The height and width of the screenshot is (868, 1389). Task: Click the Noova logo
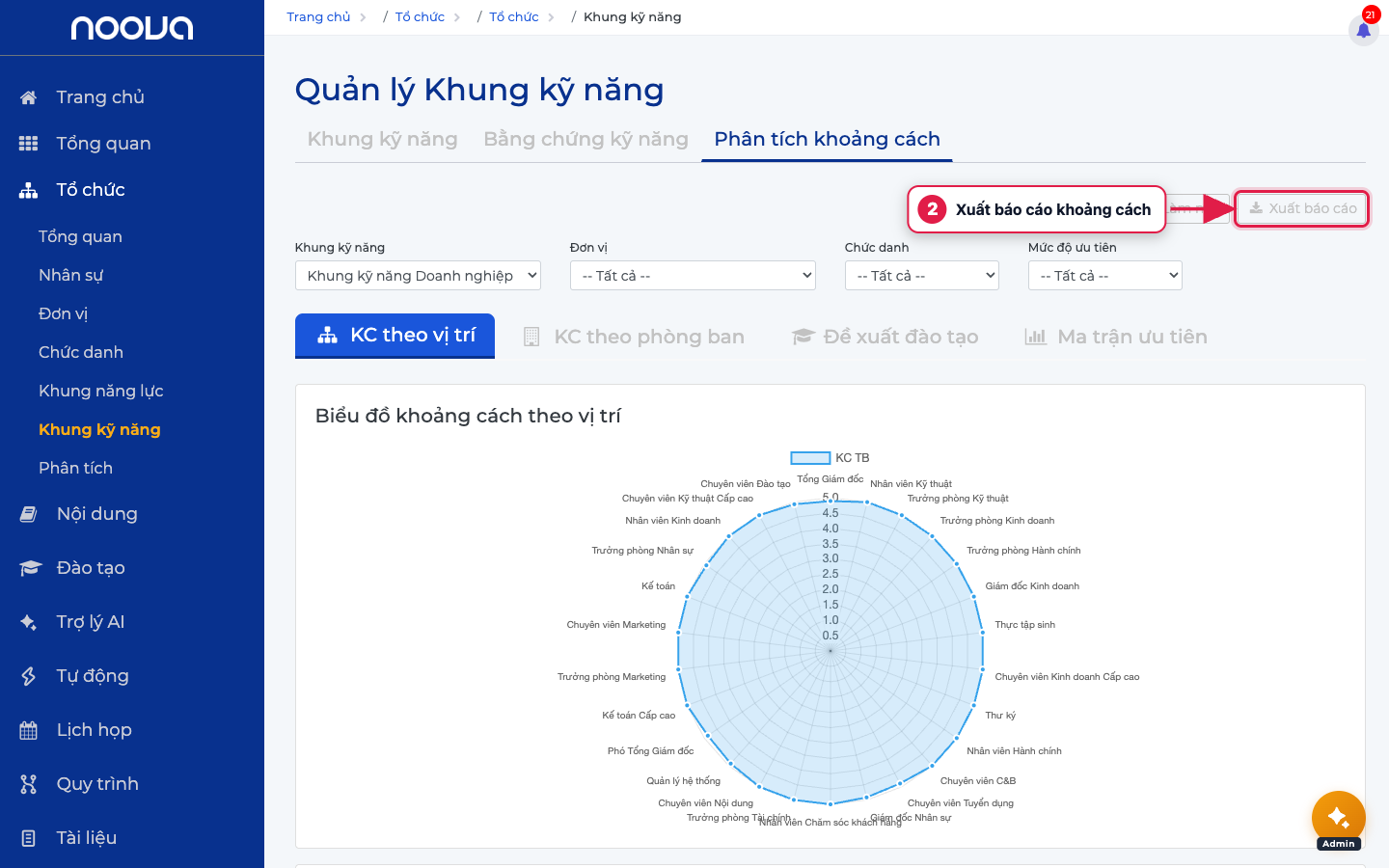point(132,28)
